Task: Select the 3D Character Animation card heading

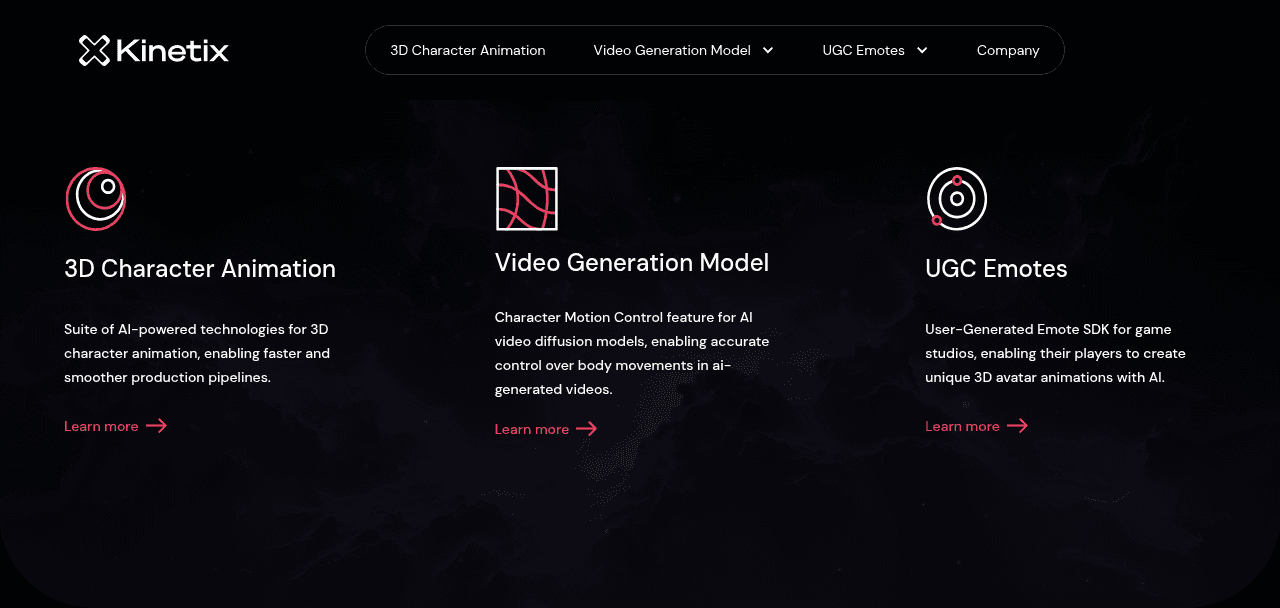Action: 200,269
